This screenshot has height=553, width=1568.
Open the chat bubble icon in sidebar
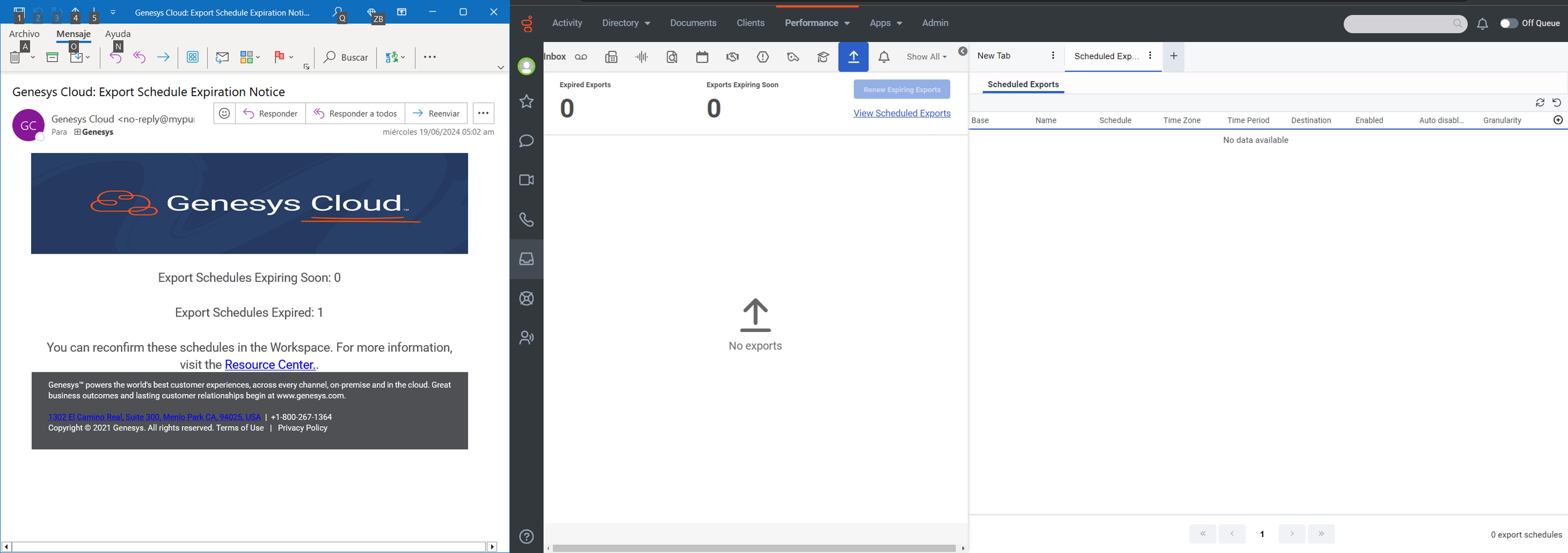pyautogui.click(x=526, y=141)
